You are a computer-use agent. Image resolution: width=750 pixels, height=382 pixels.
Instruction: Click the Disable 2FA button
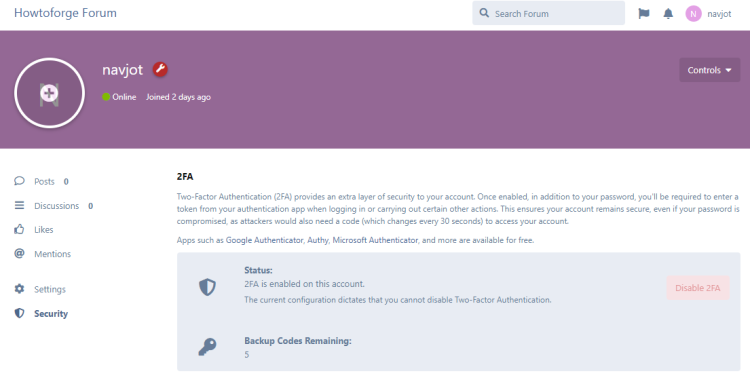point(697,288)
